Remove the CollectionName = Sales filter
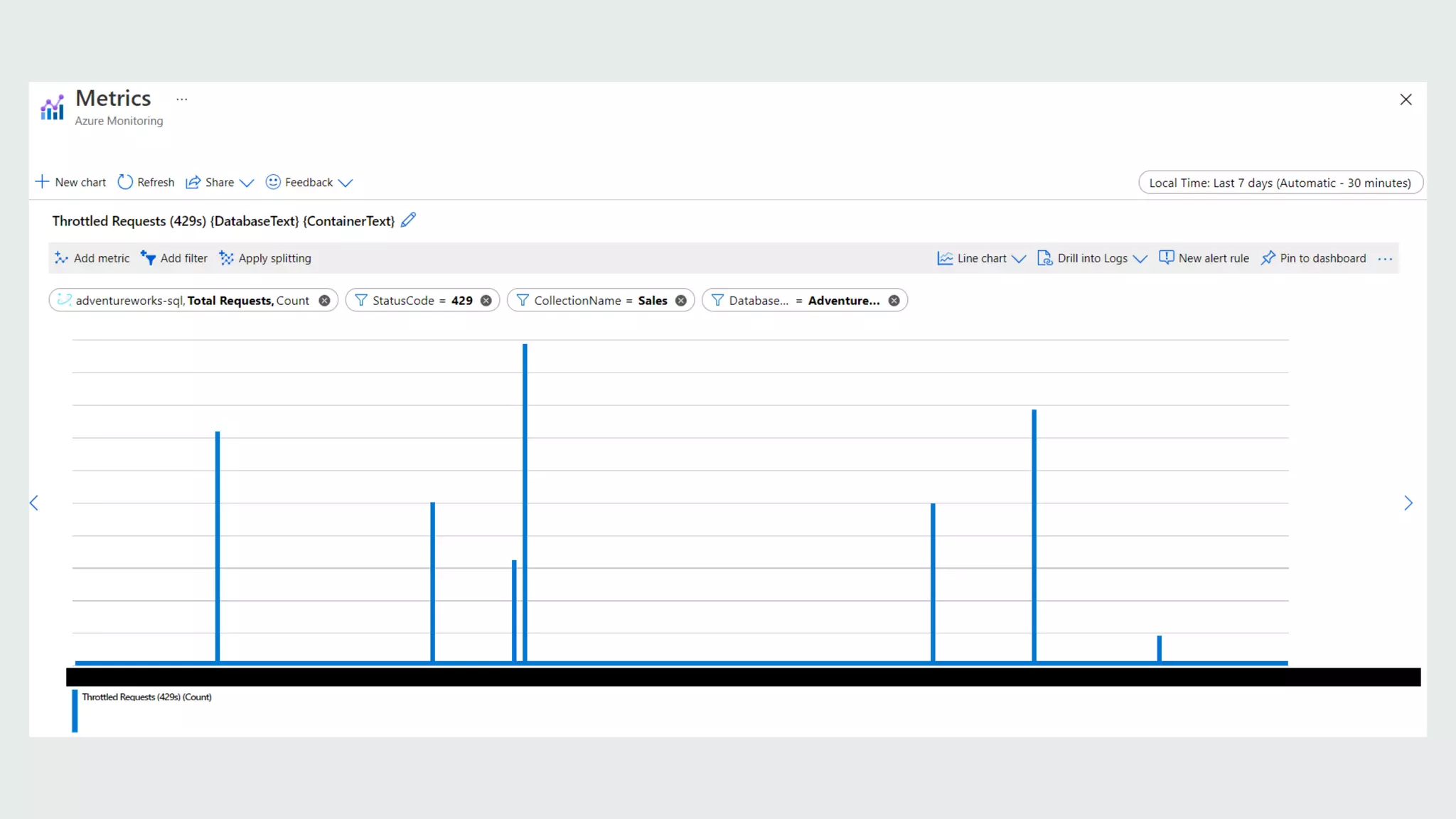1456x819 pixels. [x=681, y=301]
